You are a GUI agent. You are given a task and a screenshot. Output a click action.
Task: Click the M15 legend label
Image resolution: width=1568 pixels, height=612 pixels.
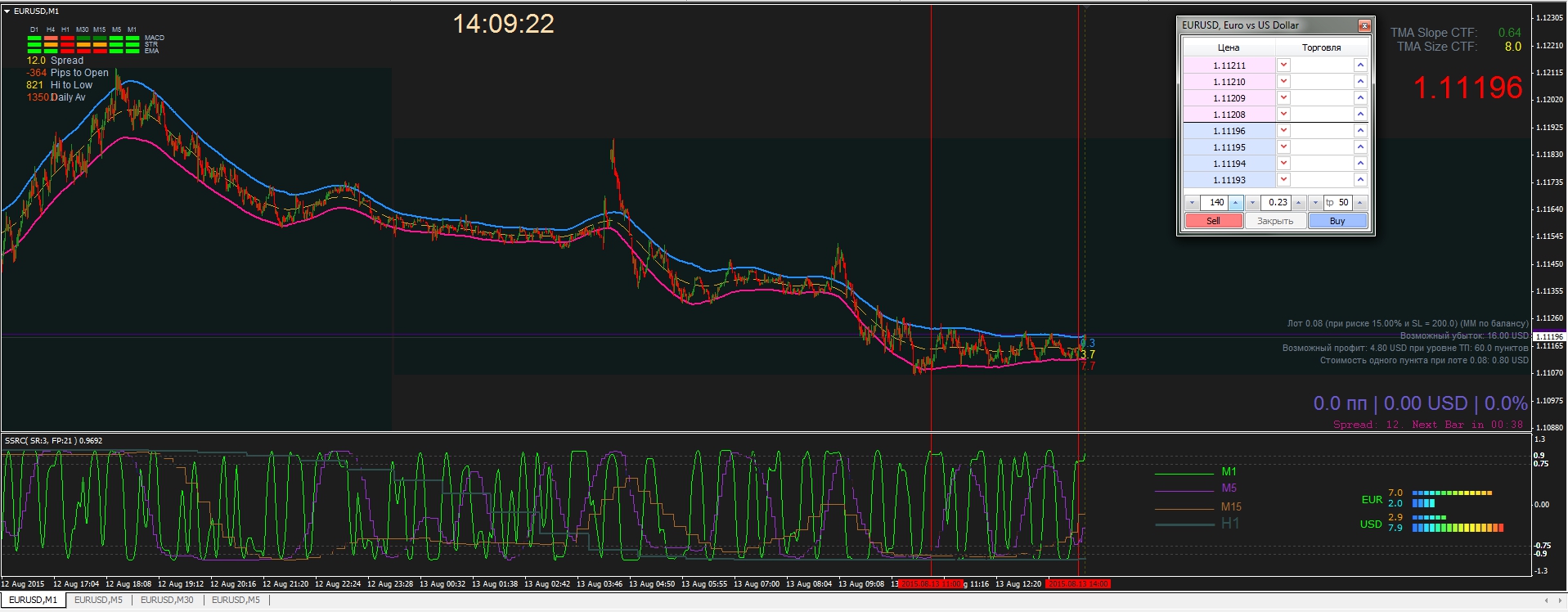1231,507
